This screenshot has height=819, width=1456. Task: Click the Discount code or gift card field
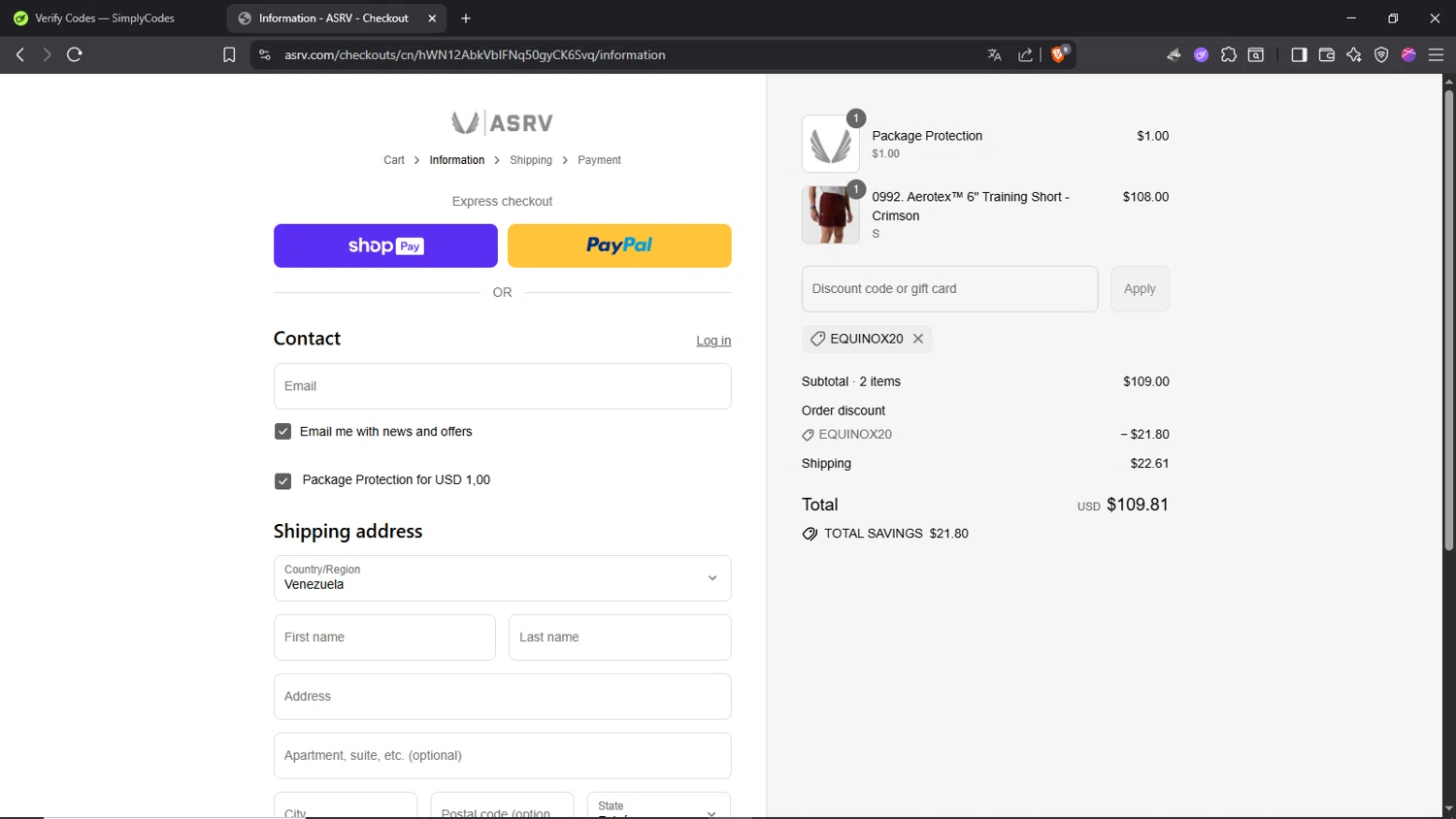[949, 289]
